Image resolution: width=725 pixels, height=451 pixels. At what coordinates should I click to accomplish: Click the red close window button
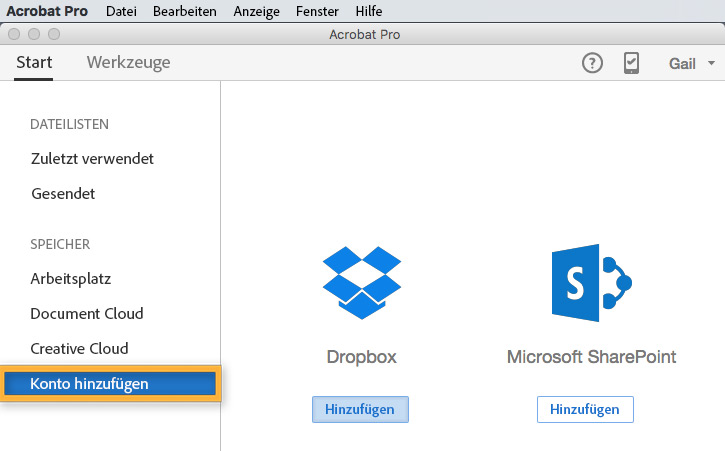14,34
